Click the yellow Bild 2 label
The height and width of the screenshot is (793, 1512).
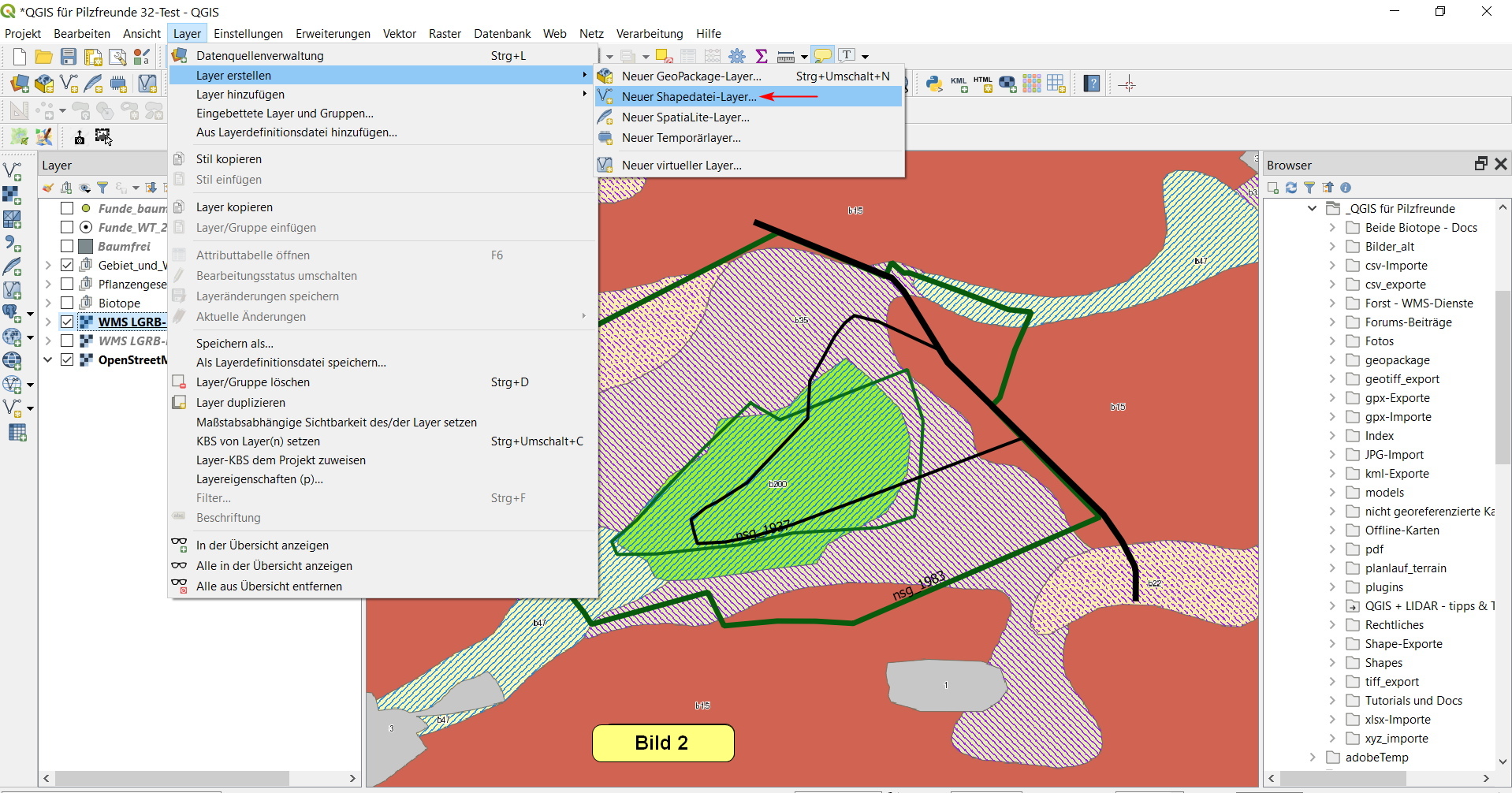[x=662, y=743]
